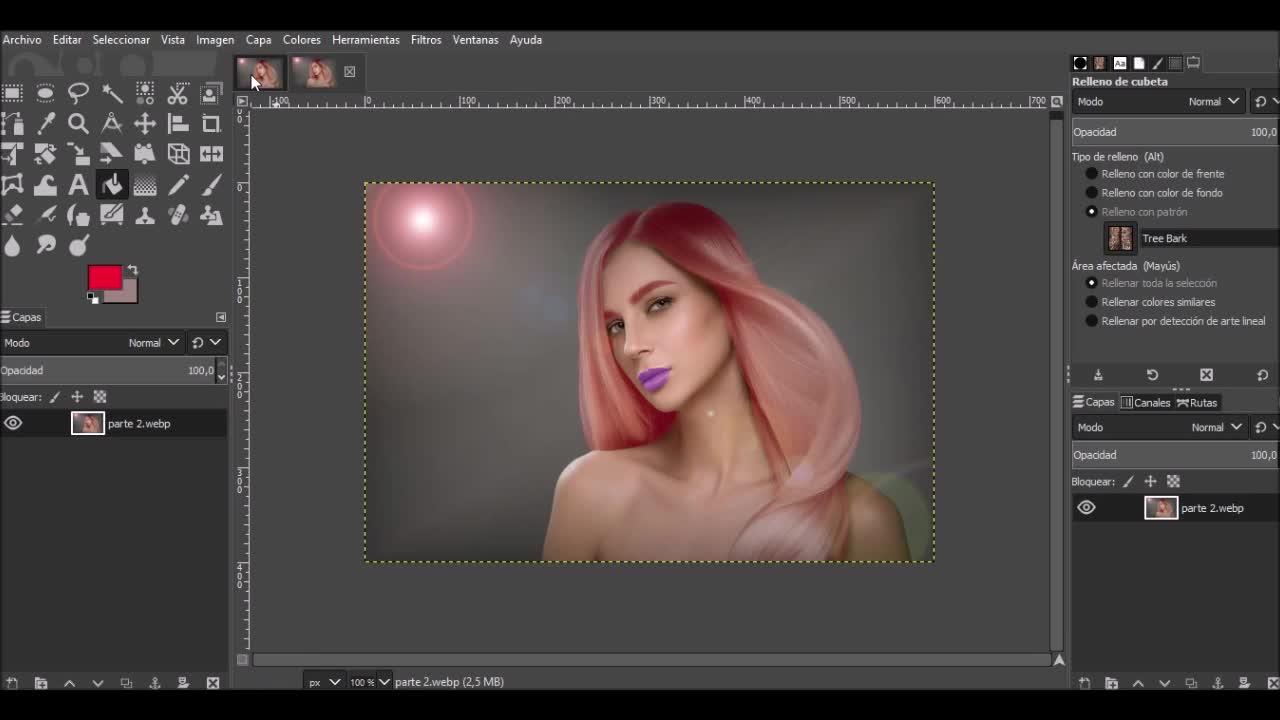The height and width of the screenshot is (720, 1280).
Task: Select the Pencil tool
Action: [x=178, y=185]
